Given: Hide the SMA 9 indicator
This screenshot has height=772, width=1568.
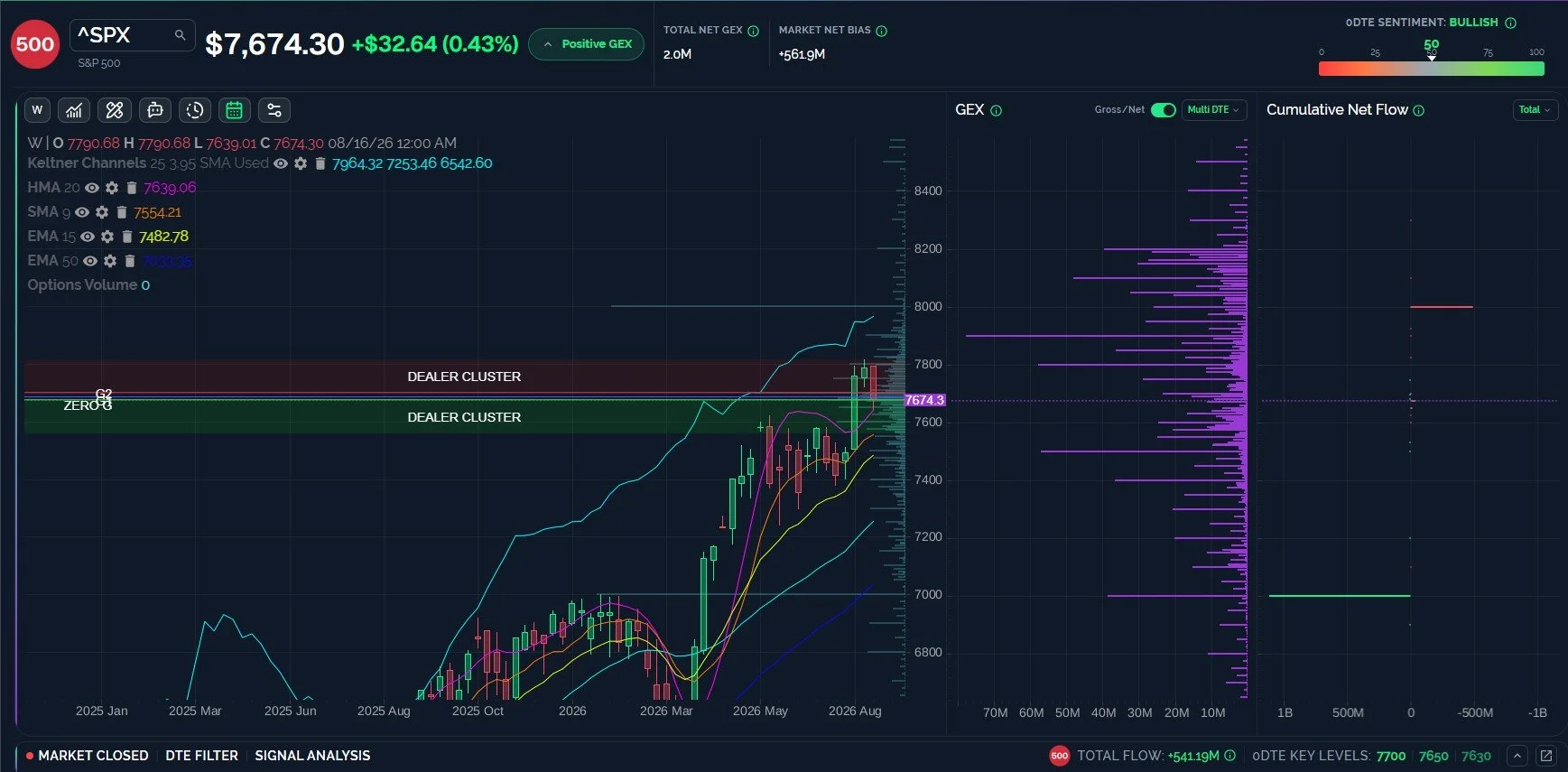Looking at the screenshot, I should (x=82, y=212).
